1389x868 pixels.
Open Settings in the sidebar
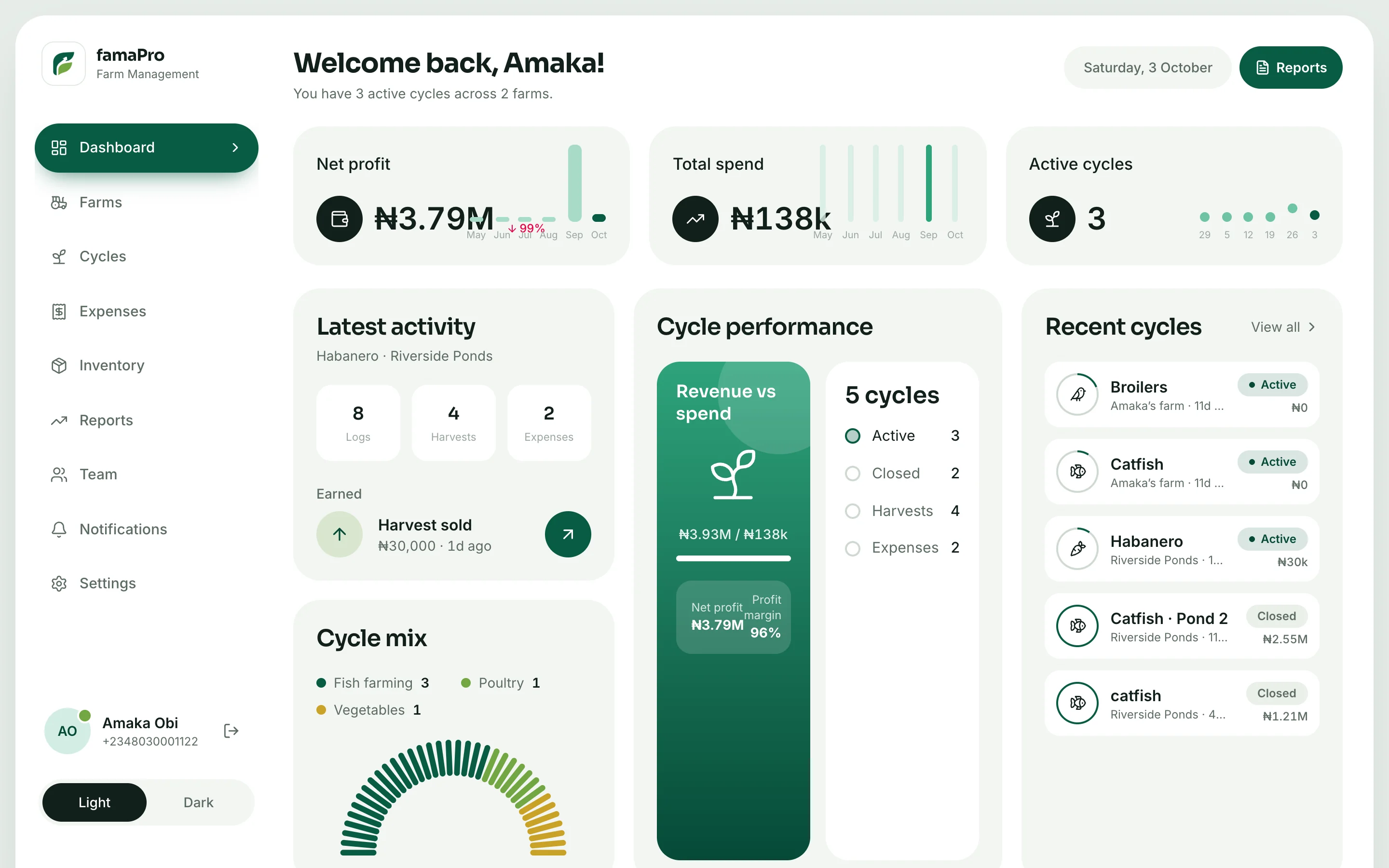146,583
